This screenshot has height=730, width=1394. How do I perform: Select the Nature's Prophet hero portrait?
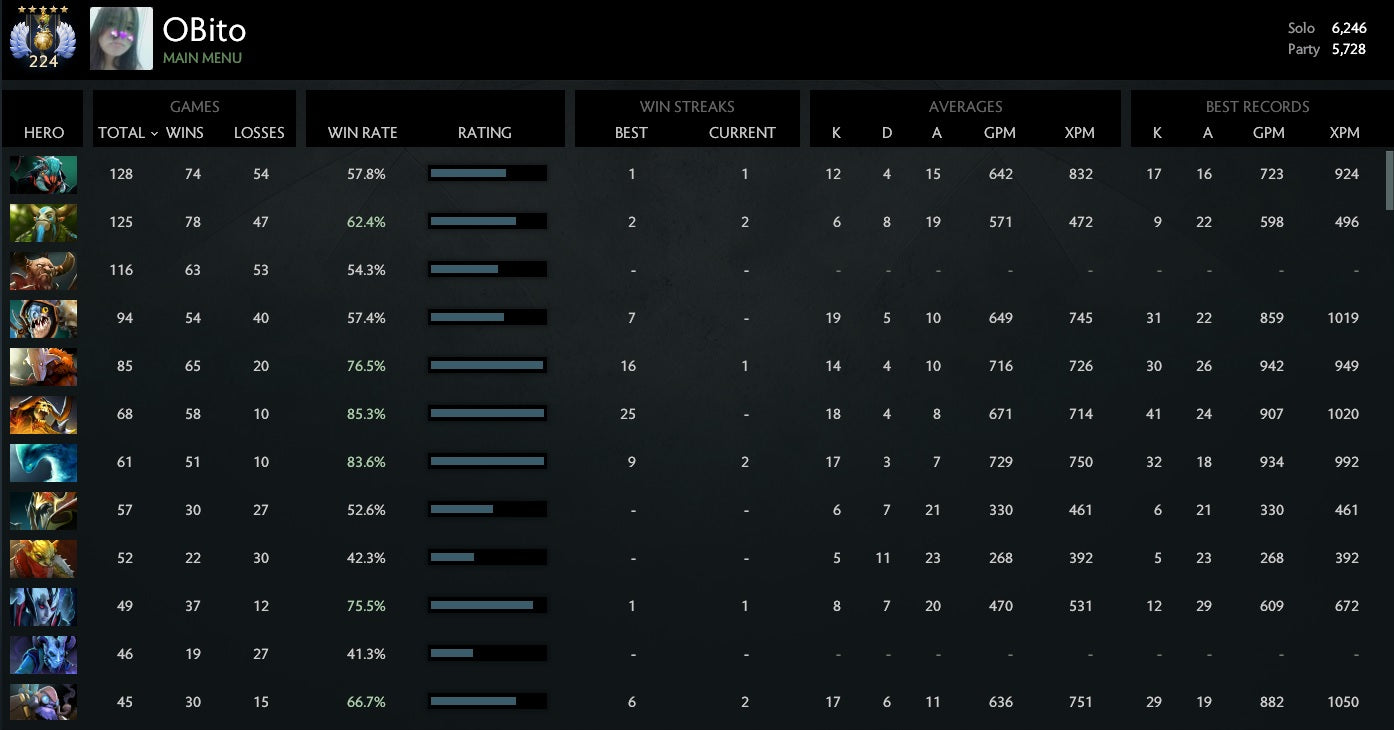(x=43, y=222)
